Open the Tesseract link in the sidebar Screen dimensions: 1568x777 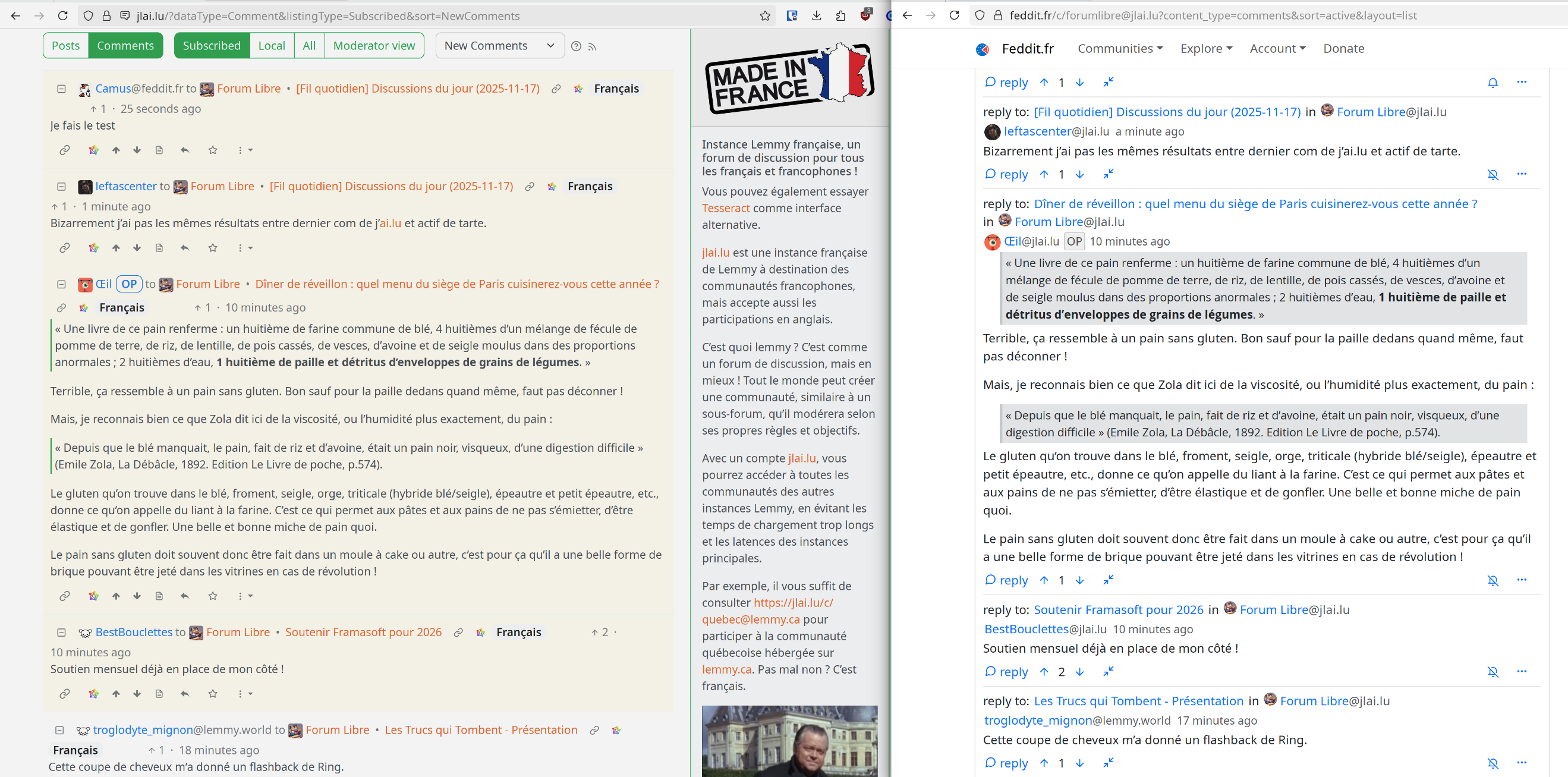click(726, 208)
